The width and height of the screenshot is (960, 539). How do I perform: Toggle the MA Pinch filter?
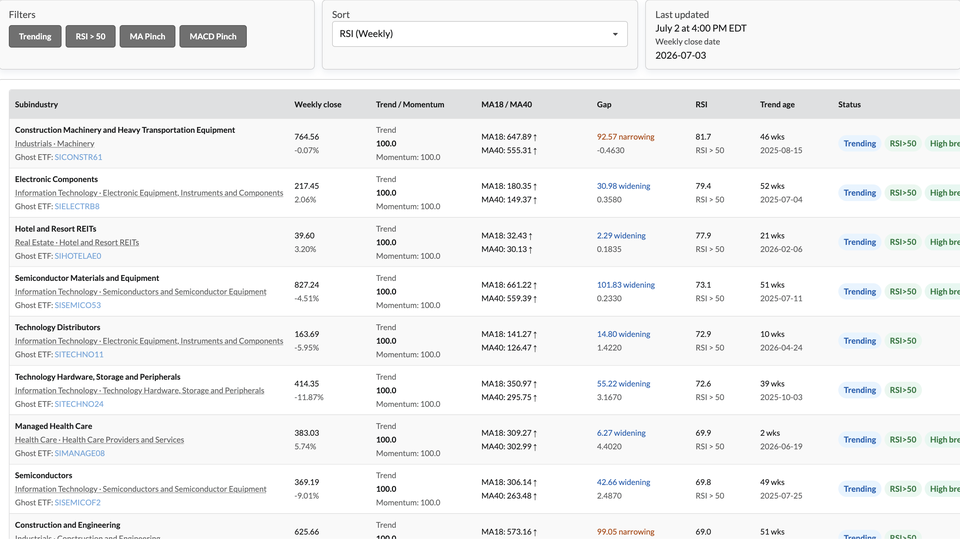pos(147,36)
